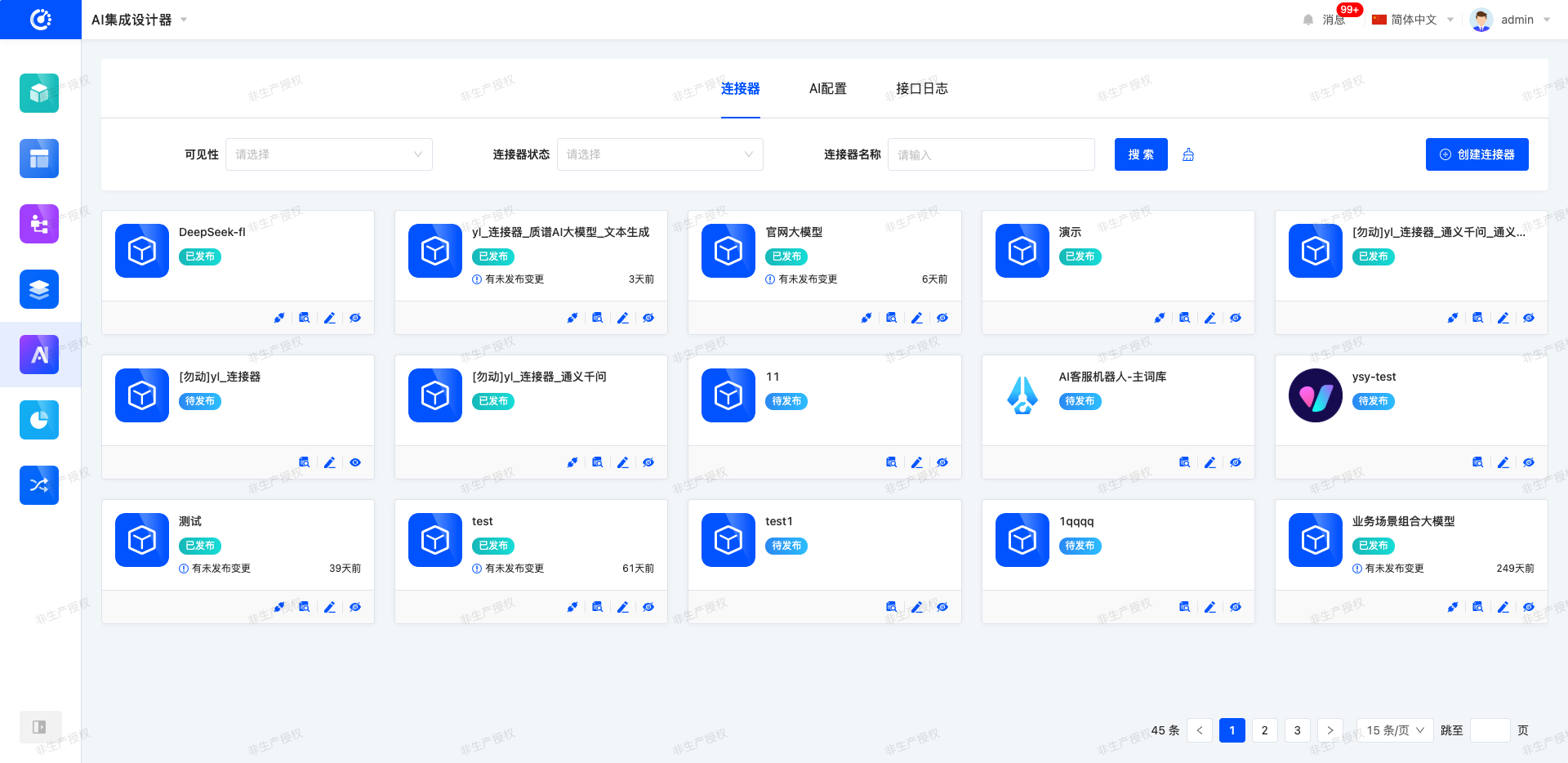Click the pencil edit icon on 官网大模型 card
Viewport: 1568px width, 763px height.
(917, 318)
